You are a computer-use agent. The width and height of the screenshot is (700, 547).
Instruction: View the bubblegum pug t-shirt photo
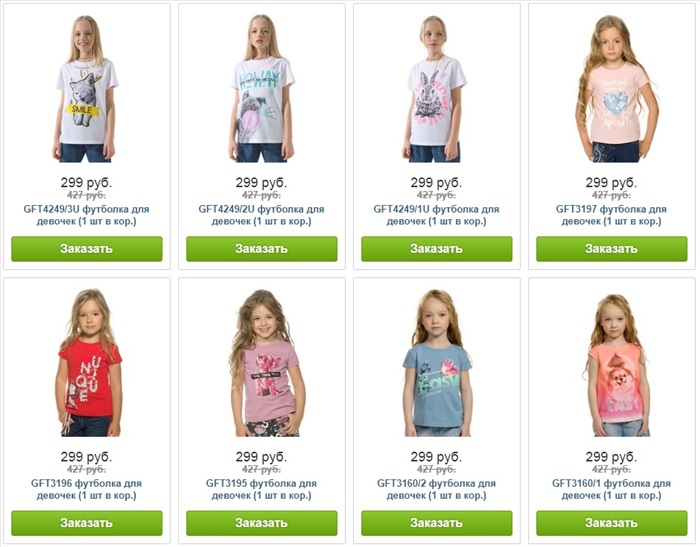(262, 88)
